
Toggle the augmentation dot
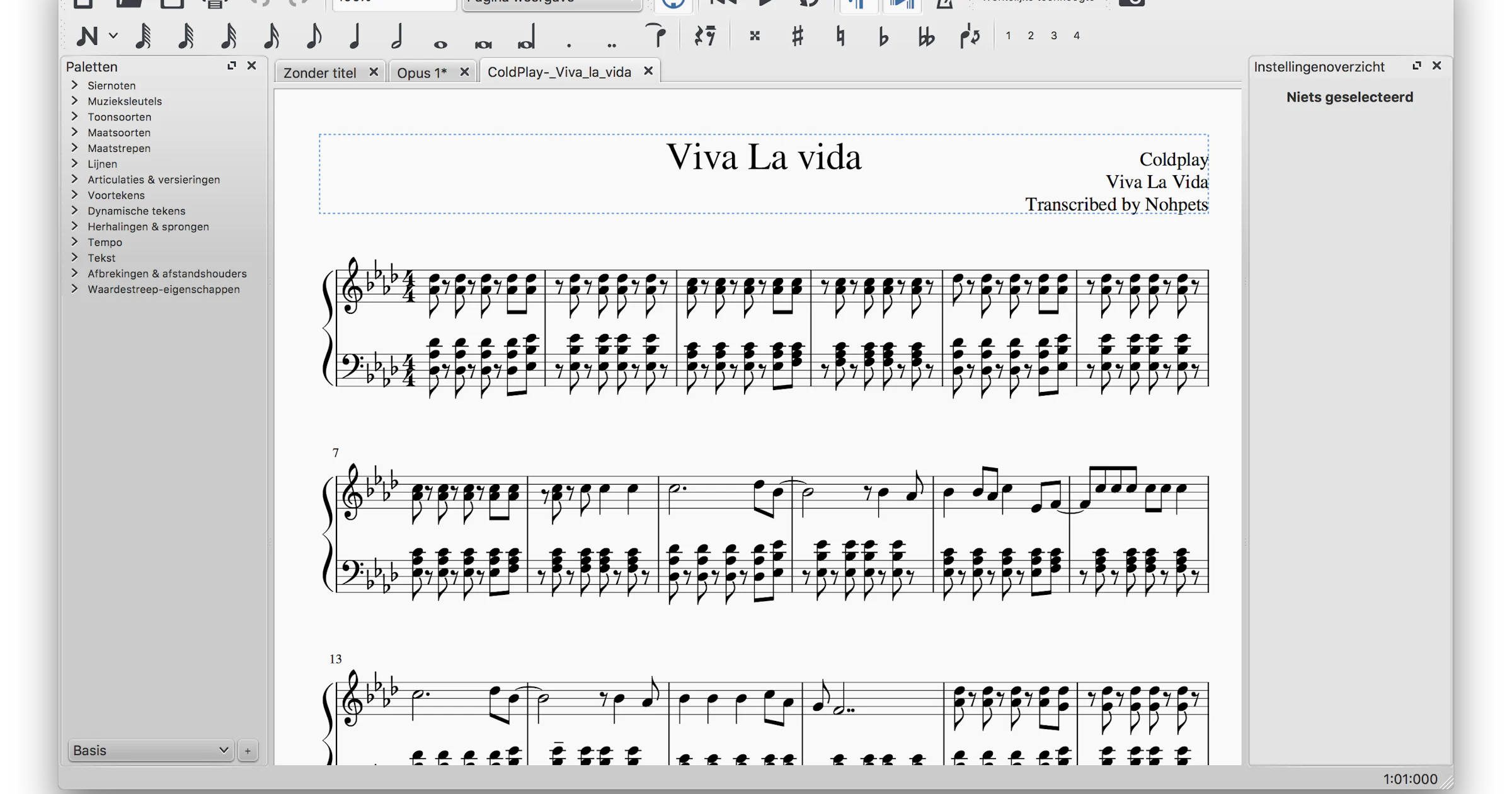point(569,45)
